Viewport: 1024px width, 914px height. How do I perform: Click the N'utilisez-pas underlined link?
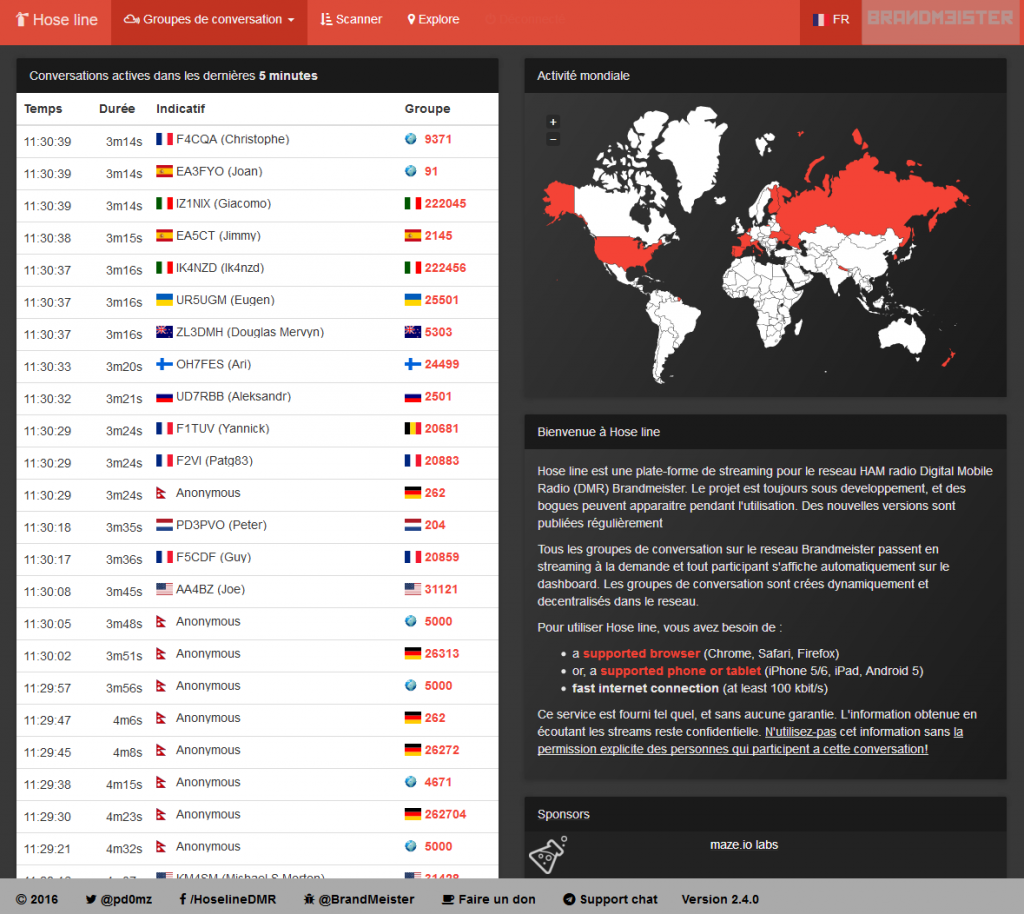click(x=801, y=732)
